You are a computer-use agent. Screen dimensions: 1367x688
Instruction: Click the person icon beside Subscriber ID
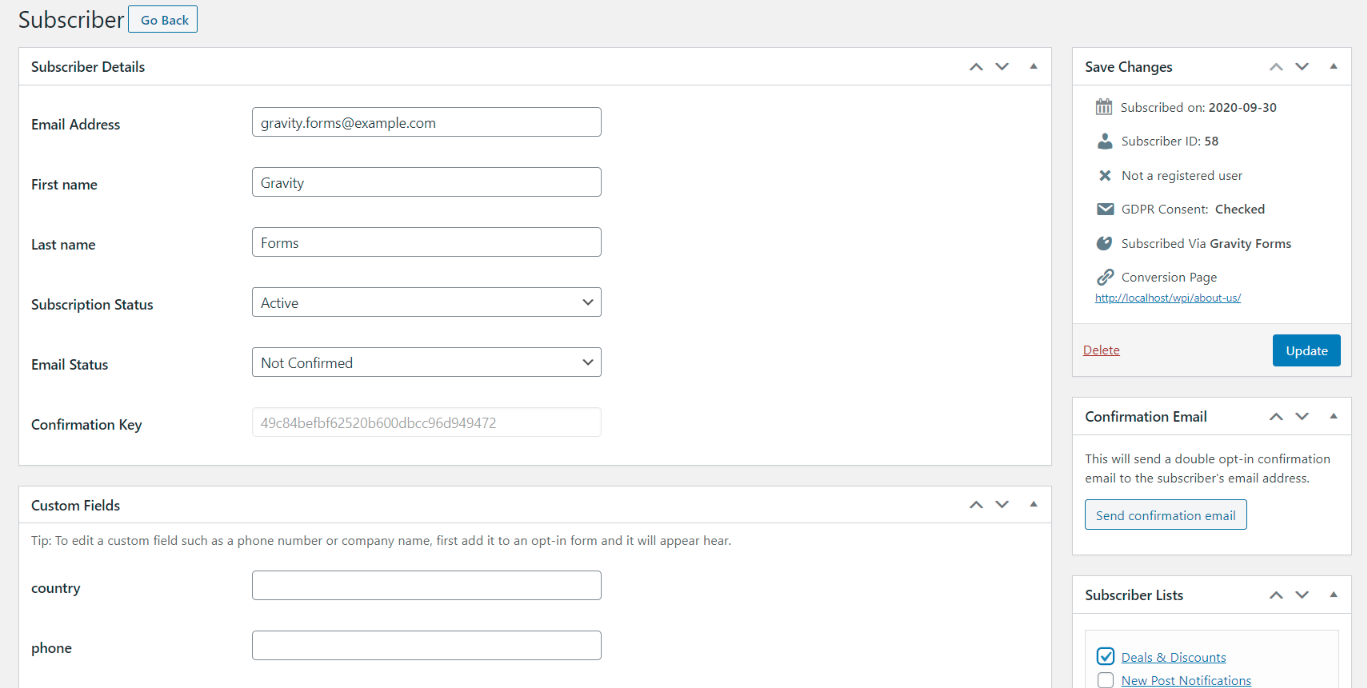(x=1104, y=141)
